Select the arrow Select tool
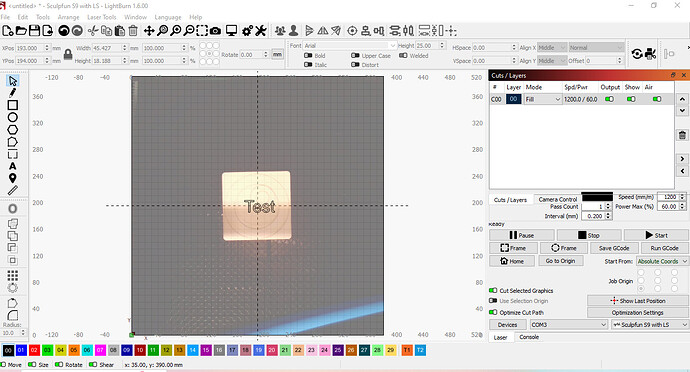Viewport: 690px width, 372px height. click(x=13, y=81)
